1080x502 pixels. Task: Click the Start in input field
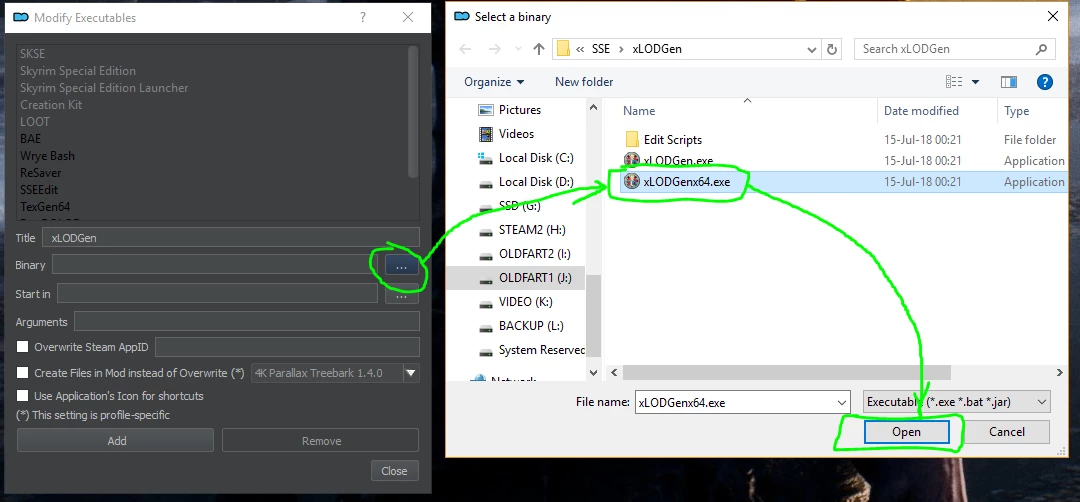[218, 294]
